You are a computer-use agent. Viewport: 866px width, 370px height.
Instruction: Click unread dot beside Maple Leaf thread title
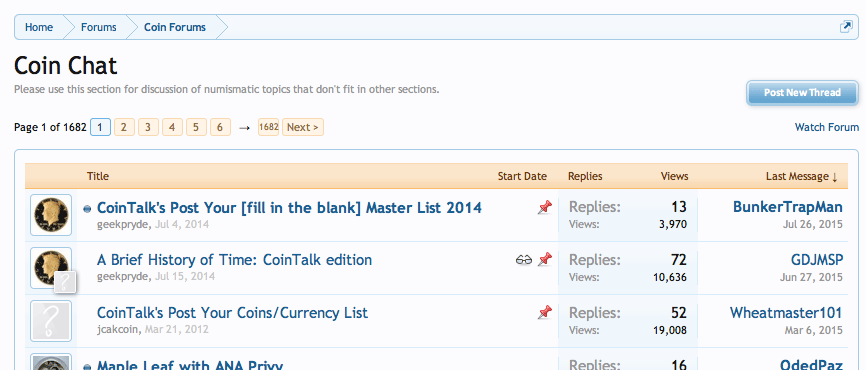pos(87,367)
